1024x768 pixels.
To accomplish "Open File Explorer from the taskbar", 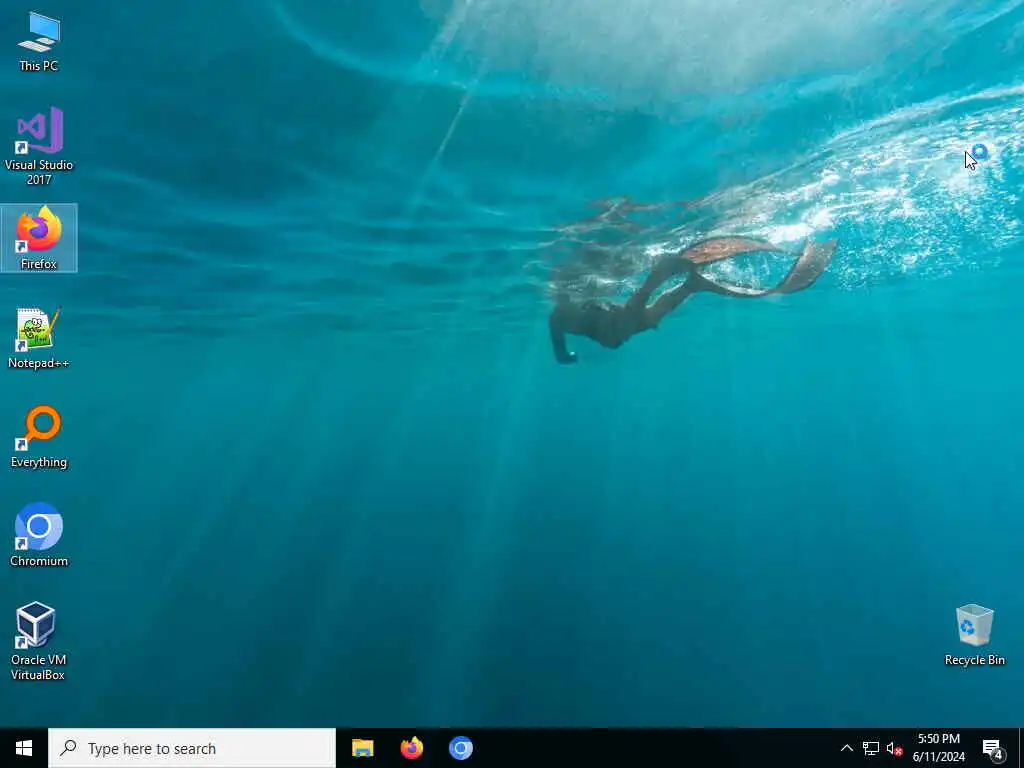I will pos(362,748).
